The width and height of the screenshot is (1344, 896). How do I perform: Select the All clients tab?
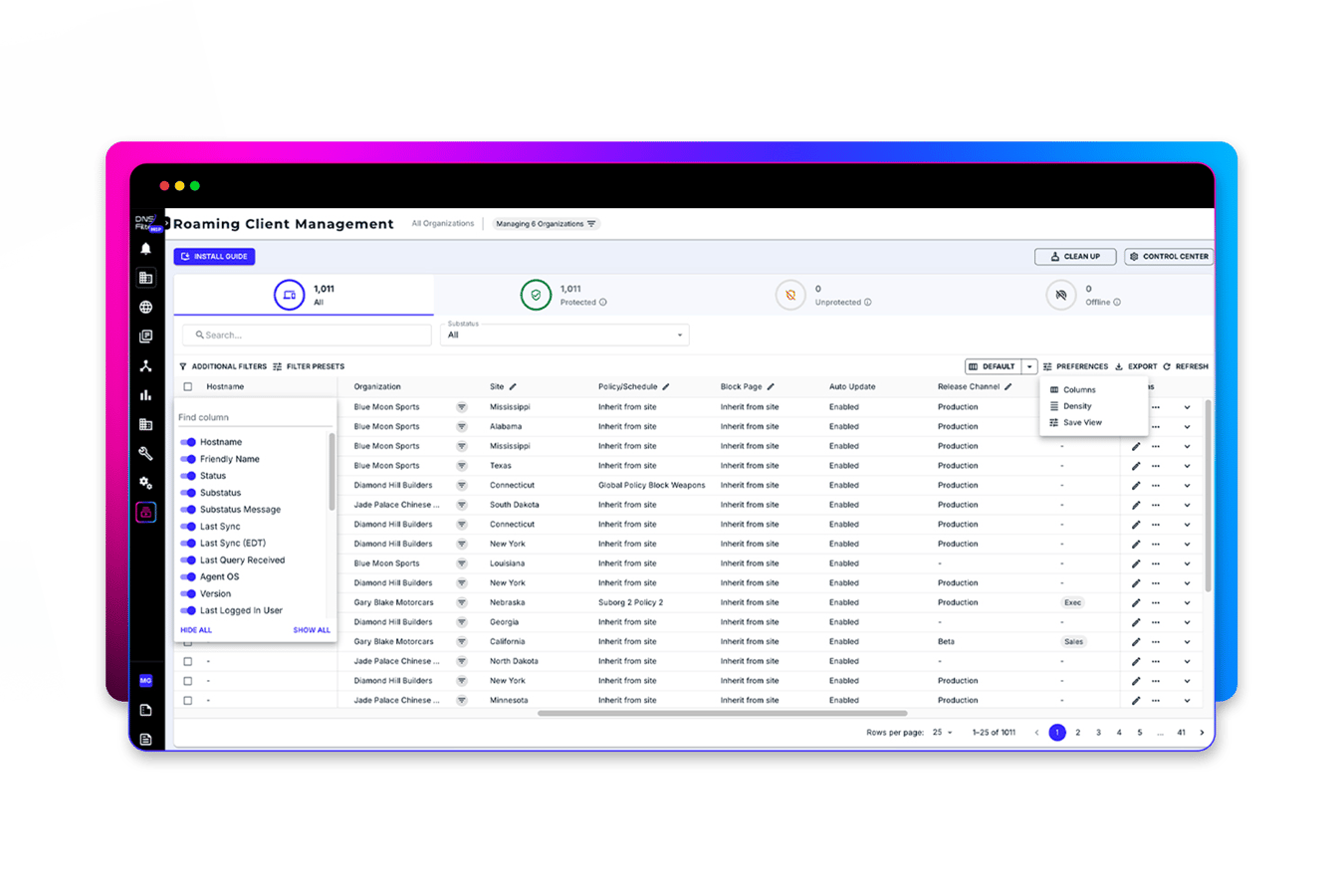pos(304,296)
